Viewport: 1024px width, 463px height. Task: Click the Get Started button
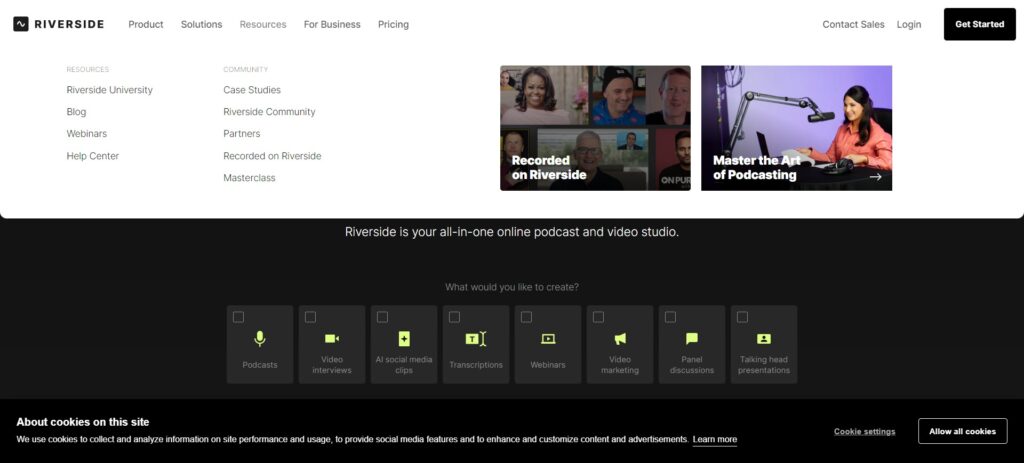[x=980, y=24]
